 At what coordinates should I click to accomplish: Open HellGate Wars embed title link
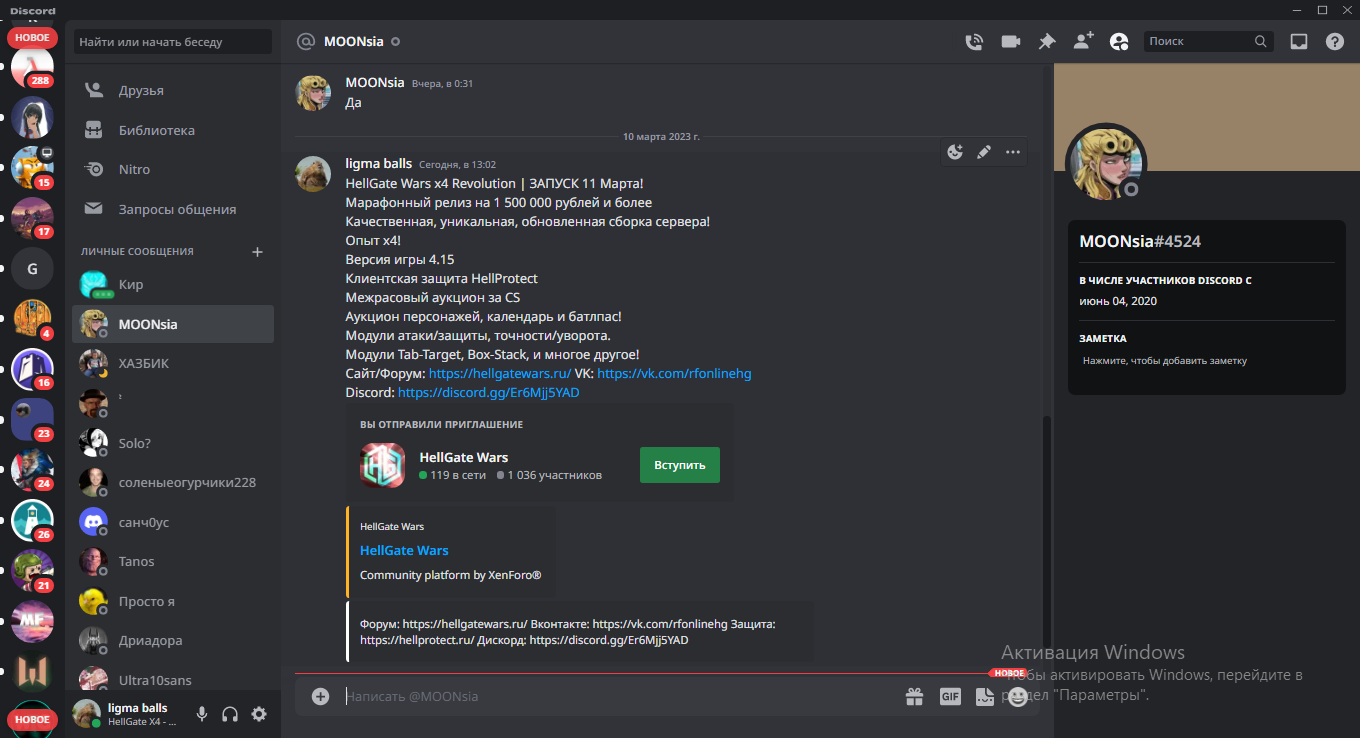404,550
